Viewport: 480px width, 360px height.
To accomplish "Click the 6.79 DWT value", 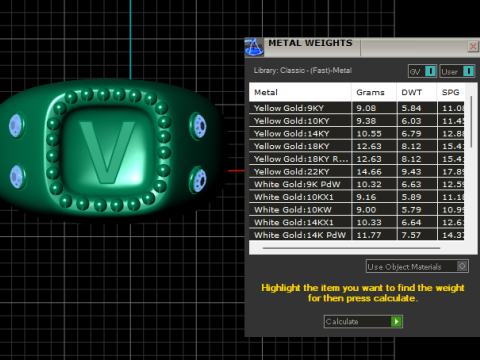I will [411, 134].
